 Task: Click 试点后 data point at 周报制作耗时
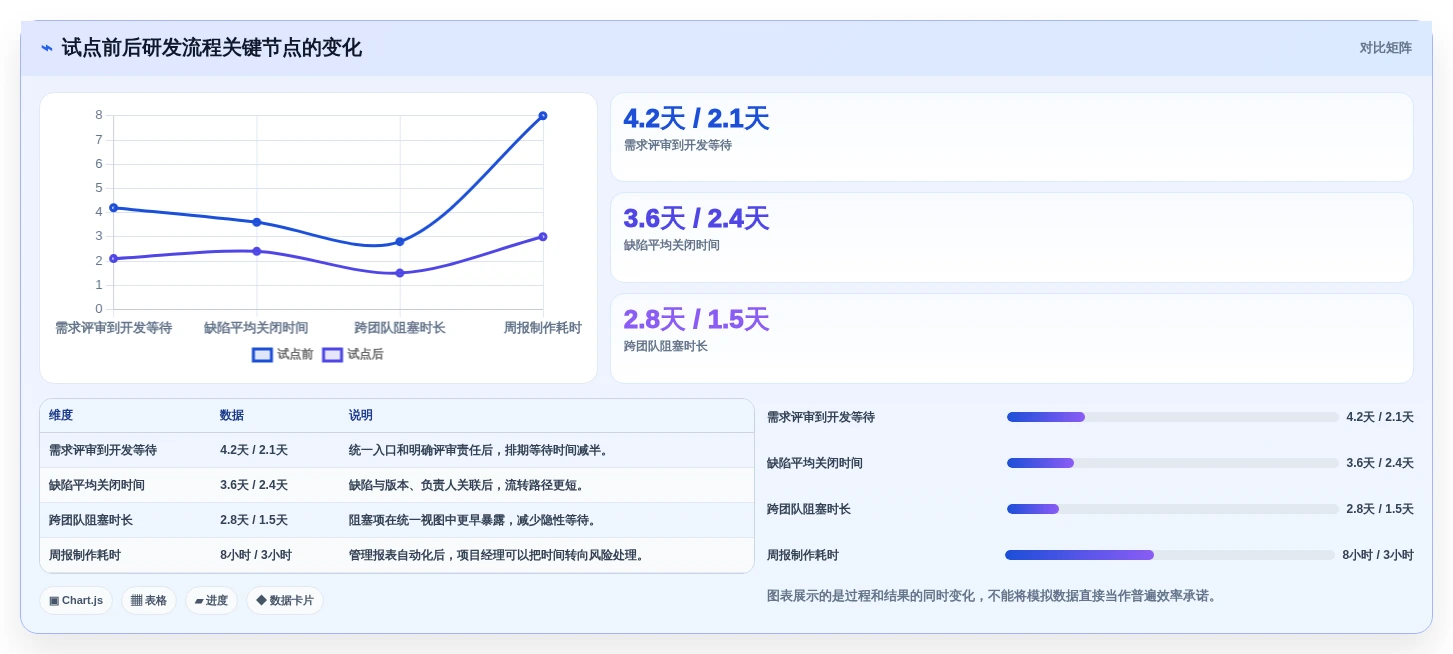[543, 237]
